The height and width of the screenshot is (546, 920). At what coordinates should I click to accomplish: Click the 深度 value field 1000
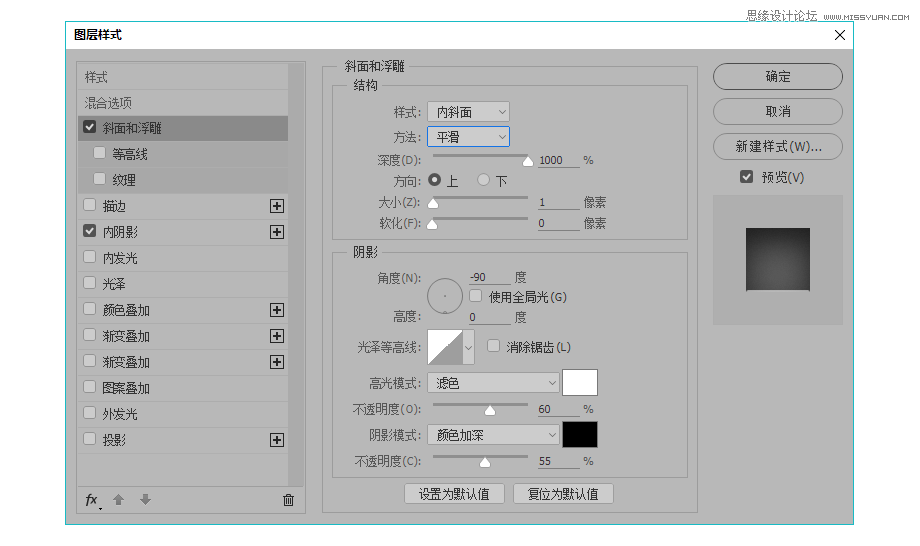click(x=559, y=160)
